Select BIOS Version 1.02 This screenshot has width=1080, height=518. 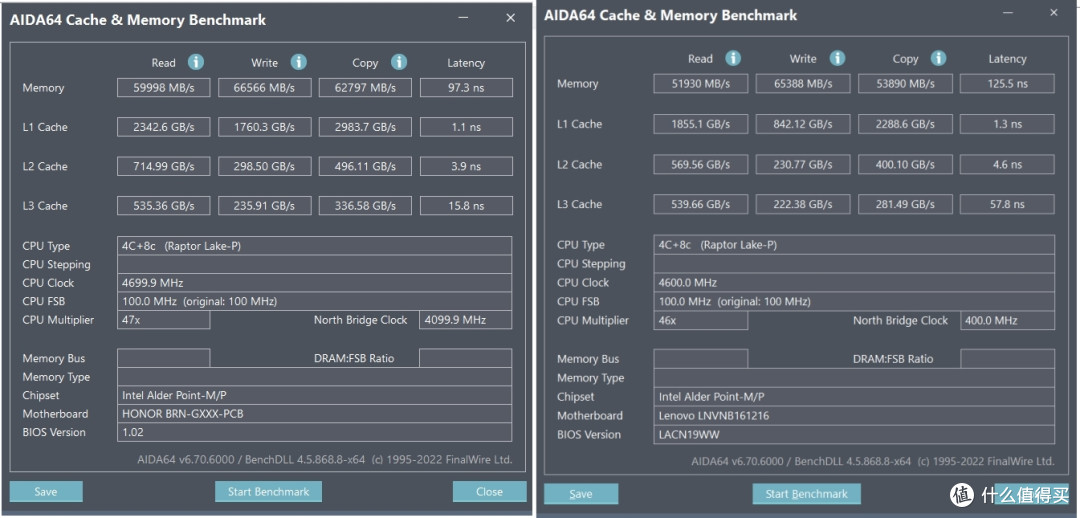(314, 433)
